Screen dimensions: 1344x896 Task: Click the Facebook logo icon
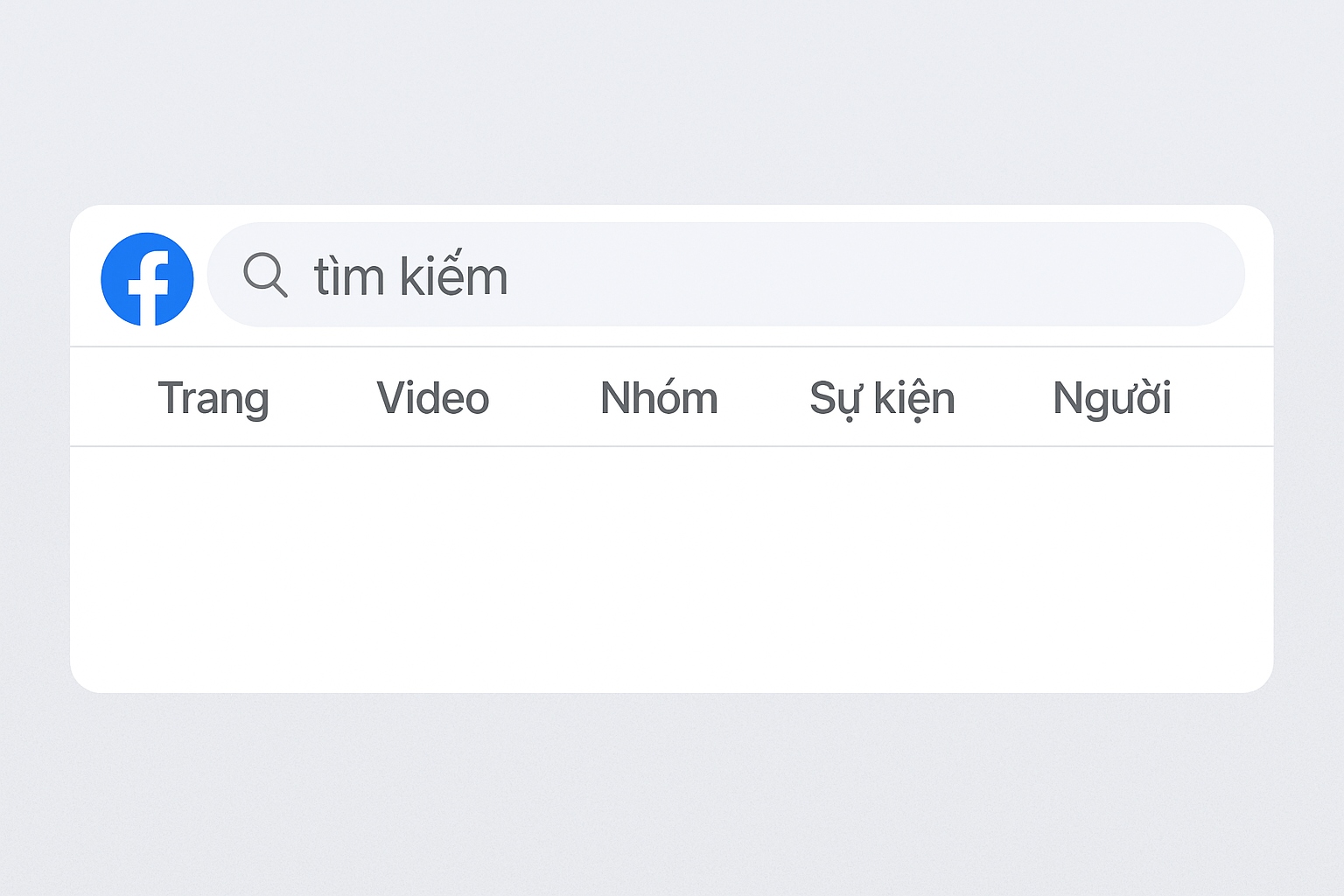(147, 279)
